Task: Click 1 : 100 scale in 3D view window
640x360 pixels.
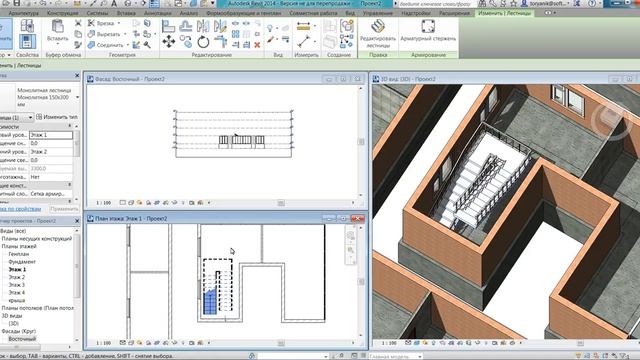Action: point(389,343)
